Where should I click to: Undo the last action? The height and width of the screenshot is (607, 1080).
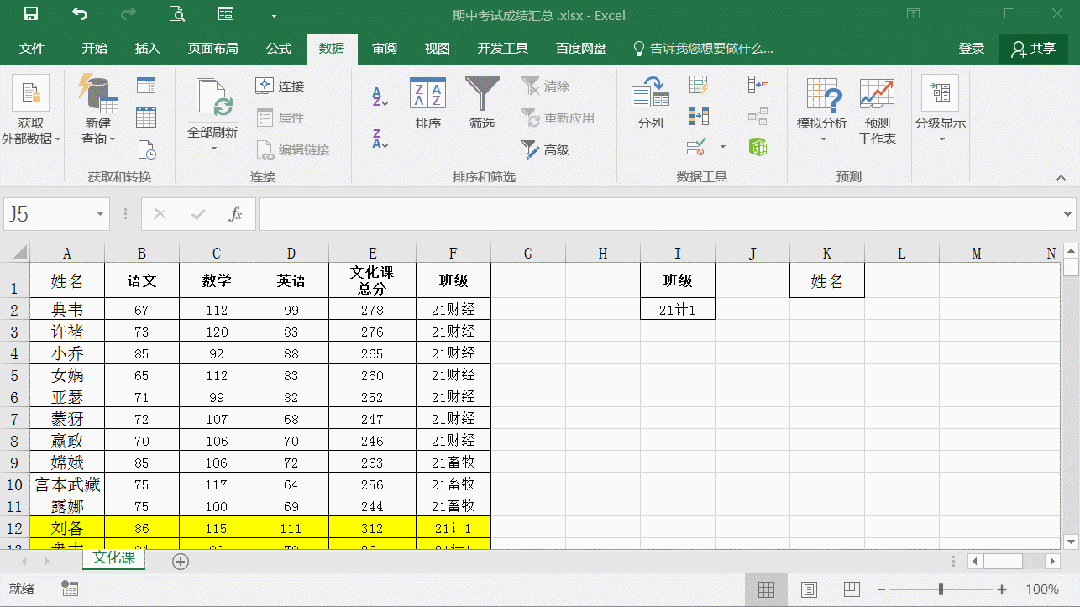[x=80, y=14]
